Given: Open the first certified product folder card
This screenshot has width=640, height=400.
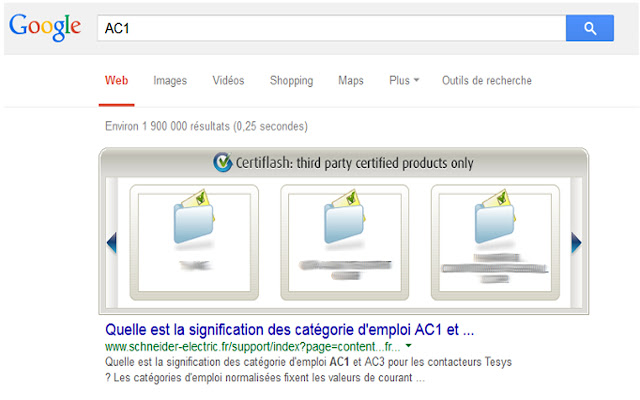Looking at the screenshot, I should click(x=194, y=242).
